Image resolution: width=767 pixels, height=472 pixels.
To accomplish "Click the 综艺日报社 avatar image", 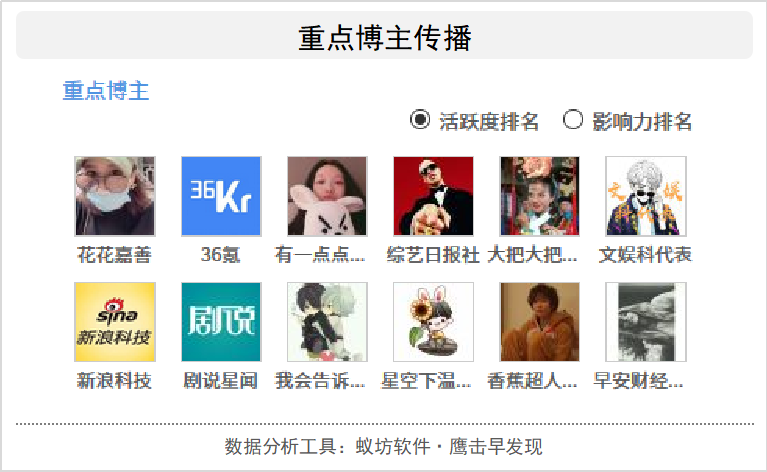I will (433, 196).
